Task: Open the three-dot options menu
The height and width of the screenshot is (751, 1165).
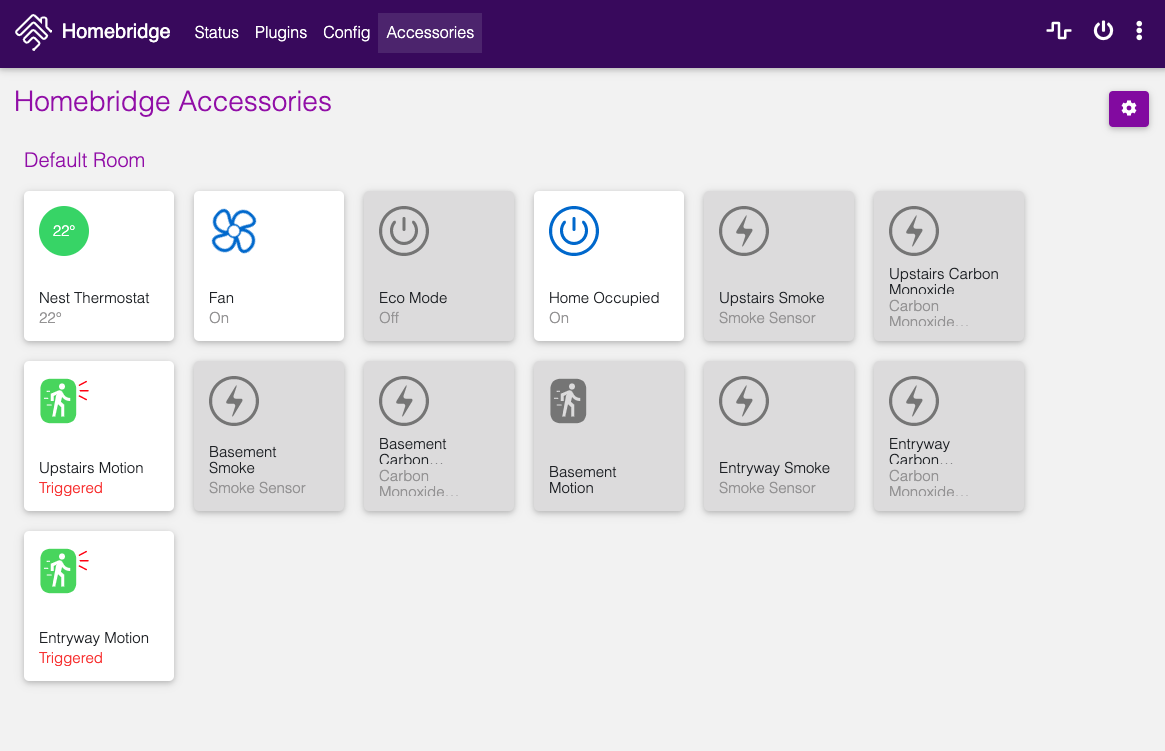Action: [1139, 30]
